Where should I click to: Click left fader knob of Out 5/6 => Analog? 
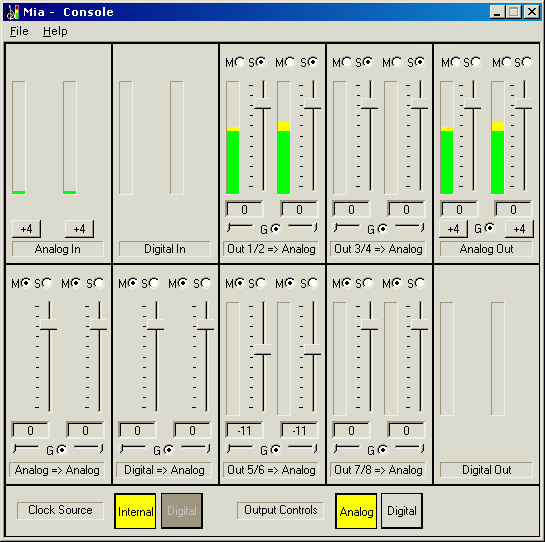click(x=263, y=349)
